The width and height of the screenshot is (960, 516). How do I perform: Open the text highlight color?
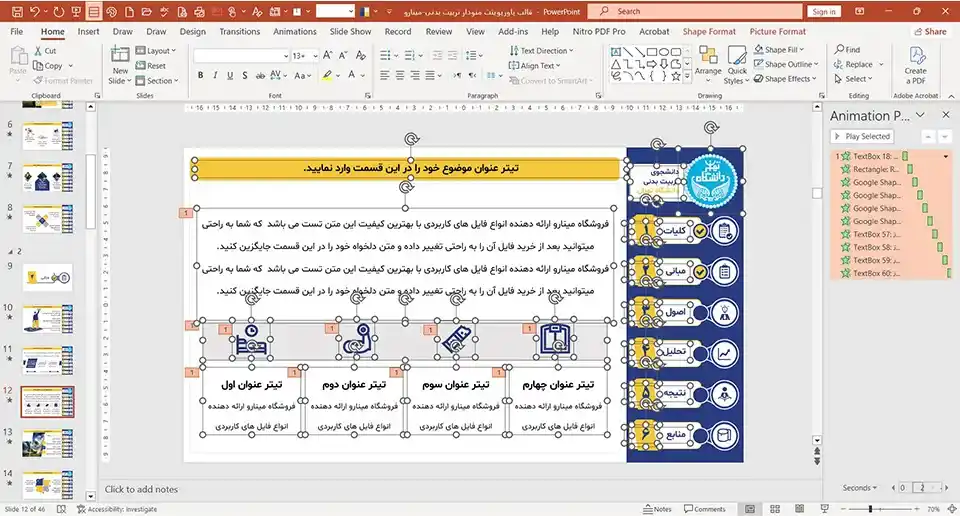329,75
